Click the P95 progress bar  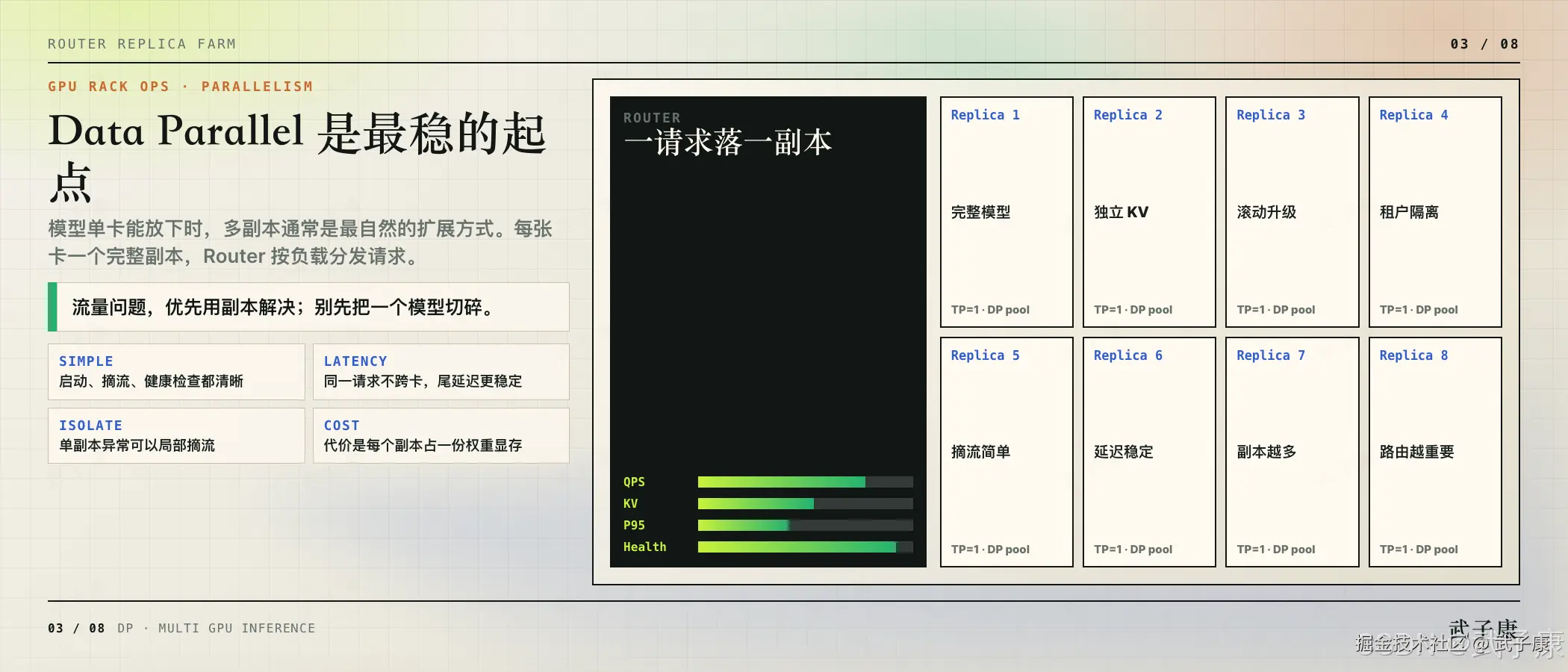point(805,526)
